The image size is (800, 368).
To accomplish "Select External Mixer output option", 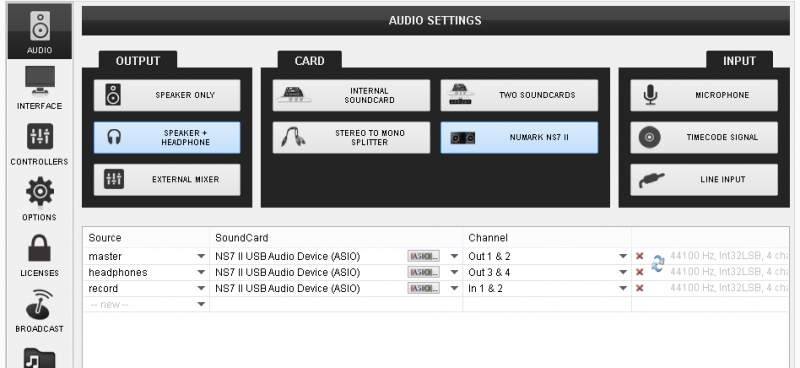I will (167, 180).
